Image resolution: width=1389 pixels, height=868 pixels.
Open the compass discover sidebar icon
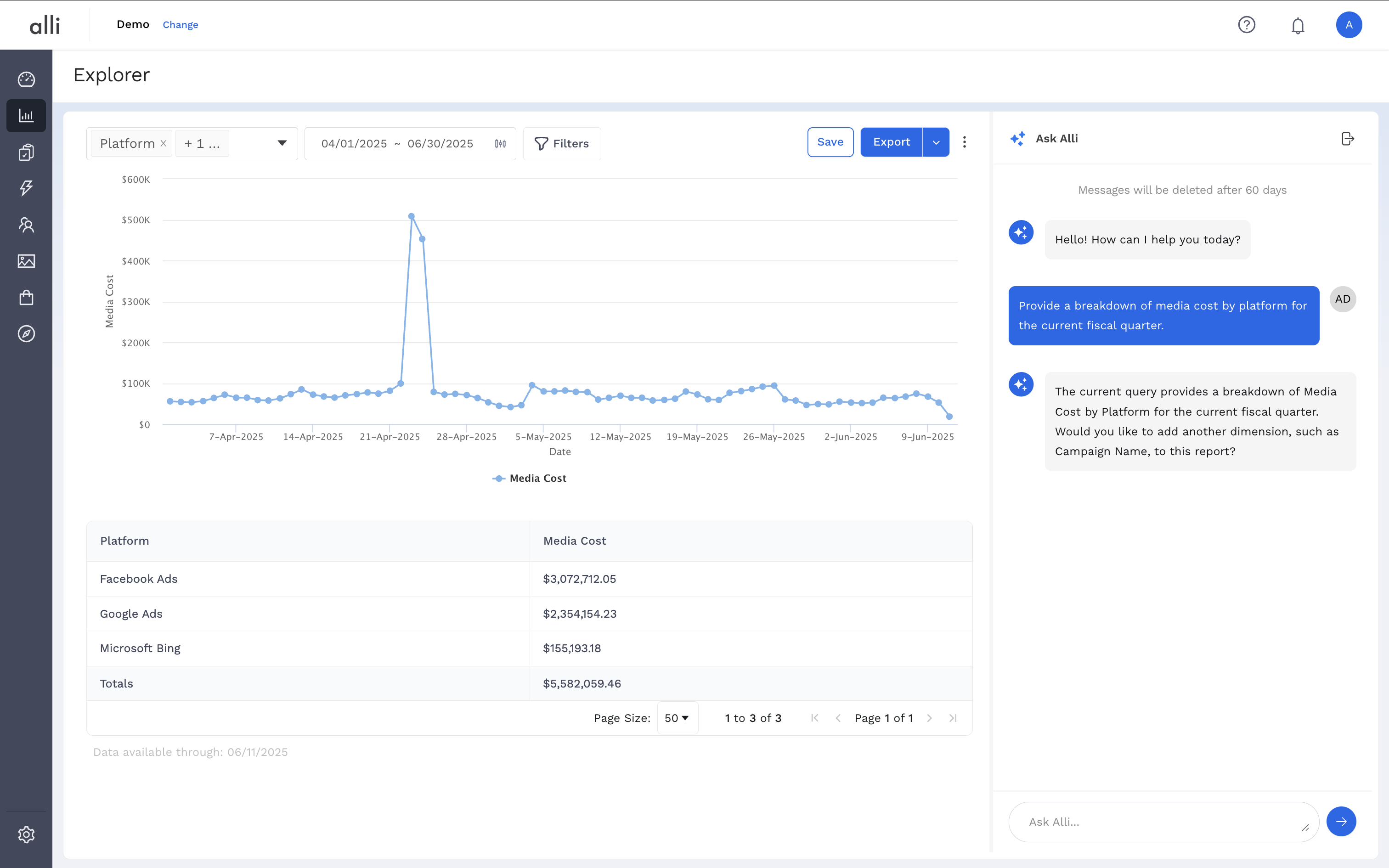[26, 333]
